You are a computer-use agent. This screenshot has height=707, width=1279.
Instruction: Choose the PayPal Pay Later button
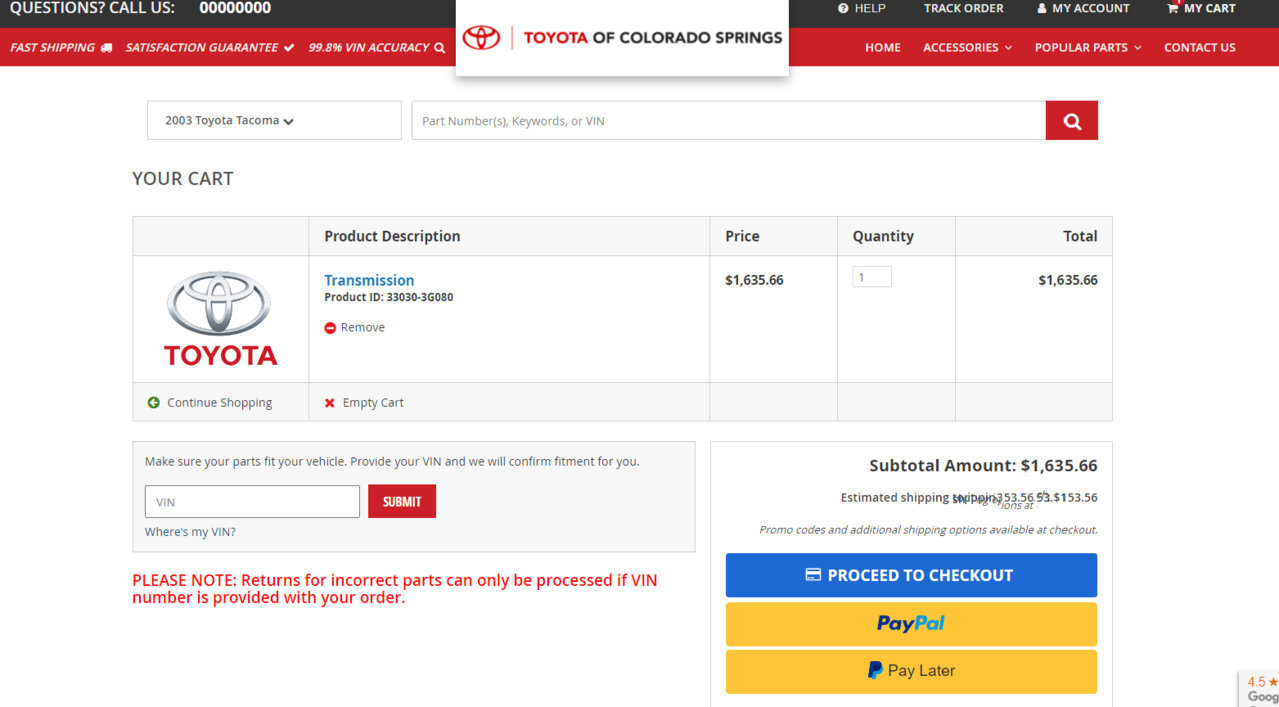coord(911,672)
